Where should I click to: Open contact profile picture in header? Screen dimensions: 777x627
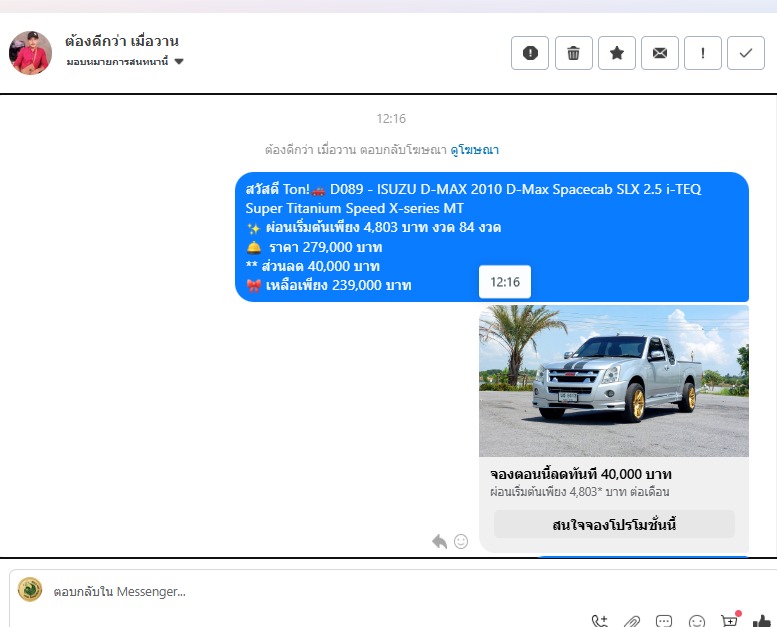click(x=30, y=53)
